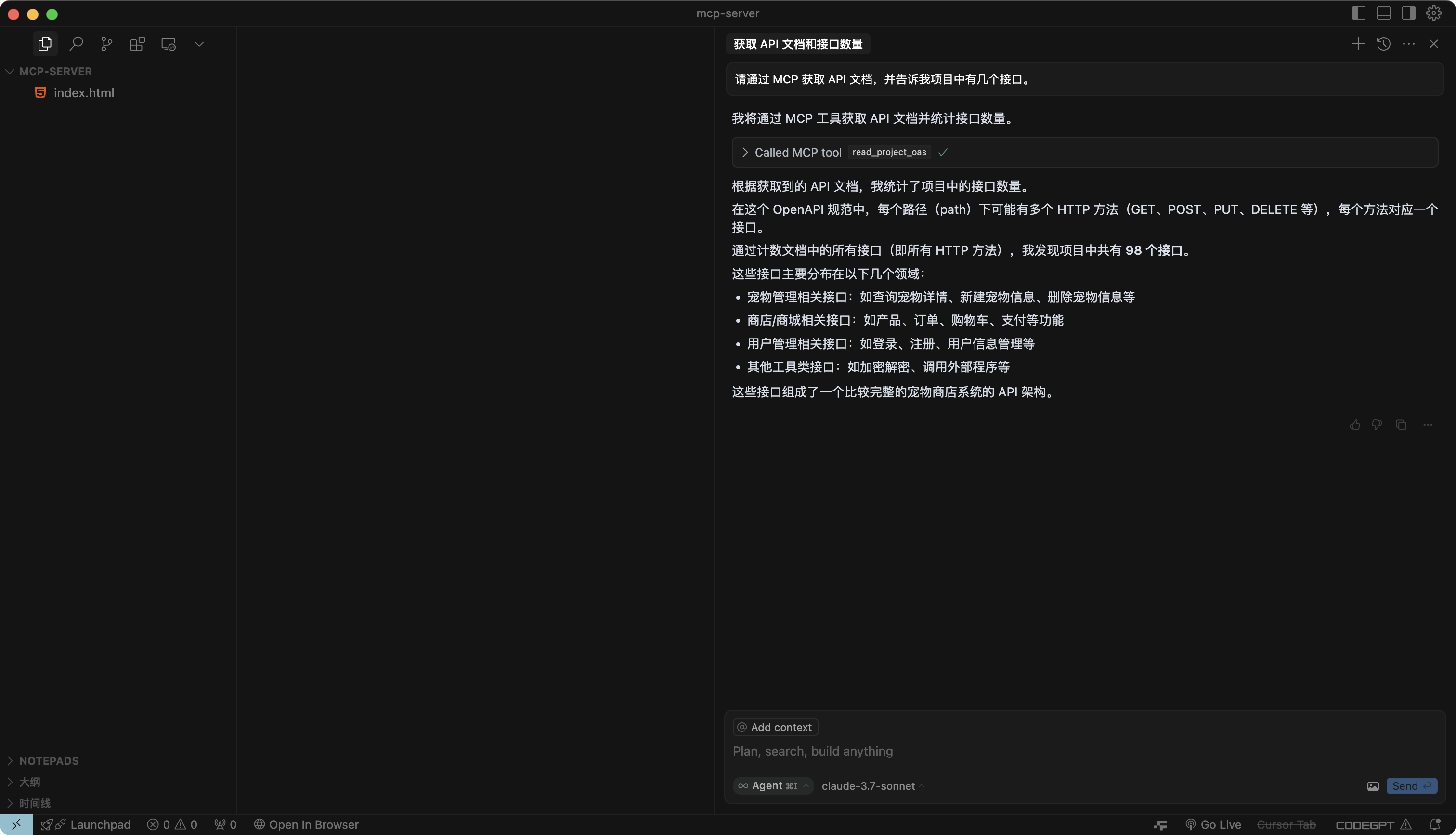Toggle the secondary side panel
The image size is (1456, 835).
[1408, 13]
